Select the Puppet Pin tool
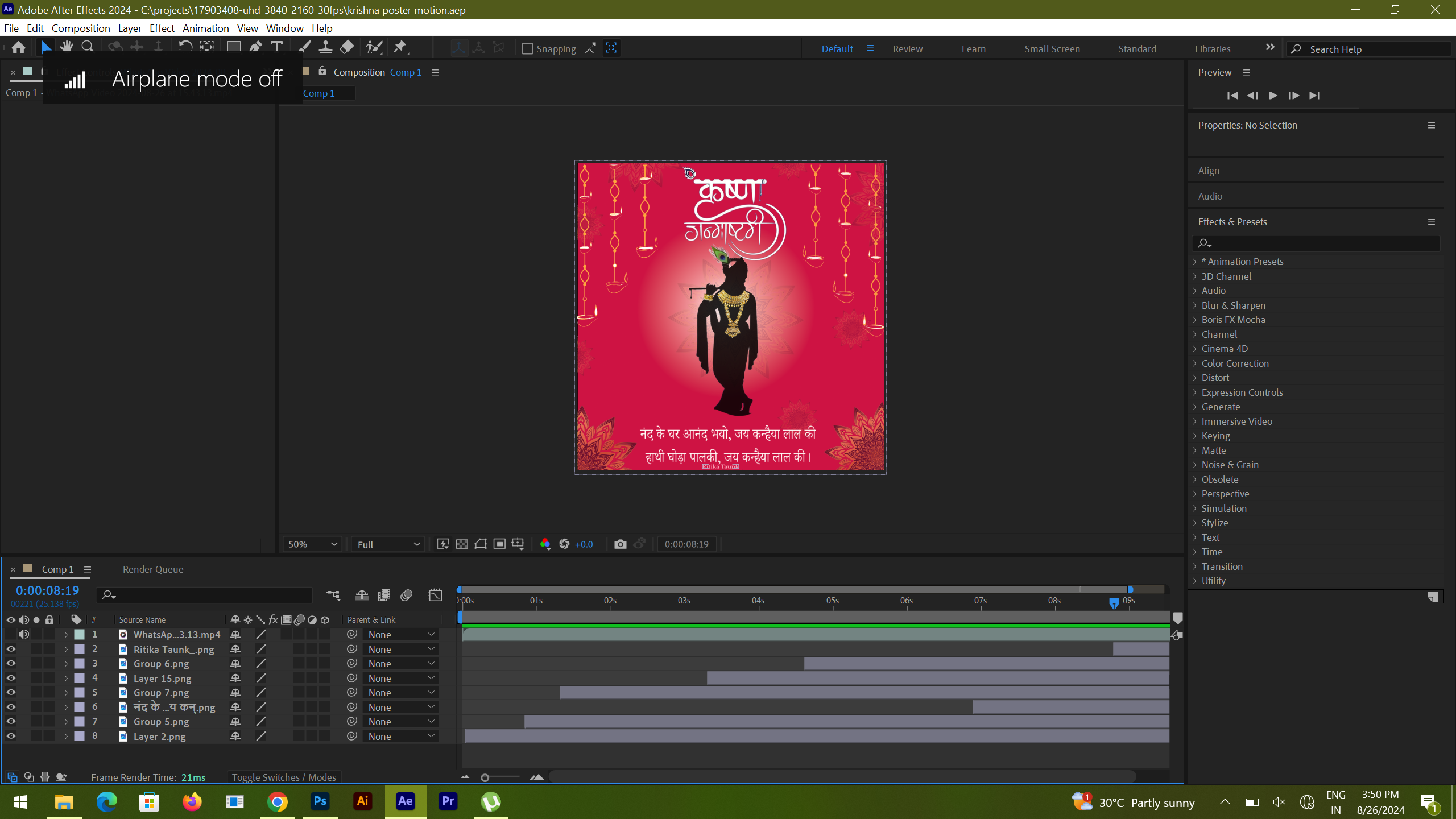Viewport: 1456px width, 819px height. point(400,47)
